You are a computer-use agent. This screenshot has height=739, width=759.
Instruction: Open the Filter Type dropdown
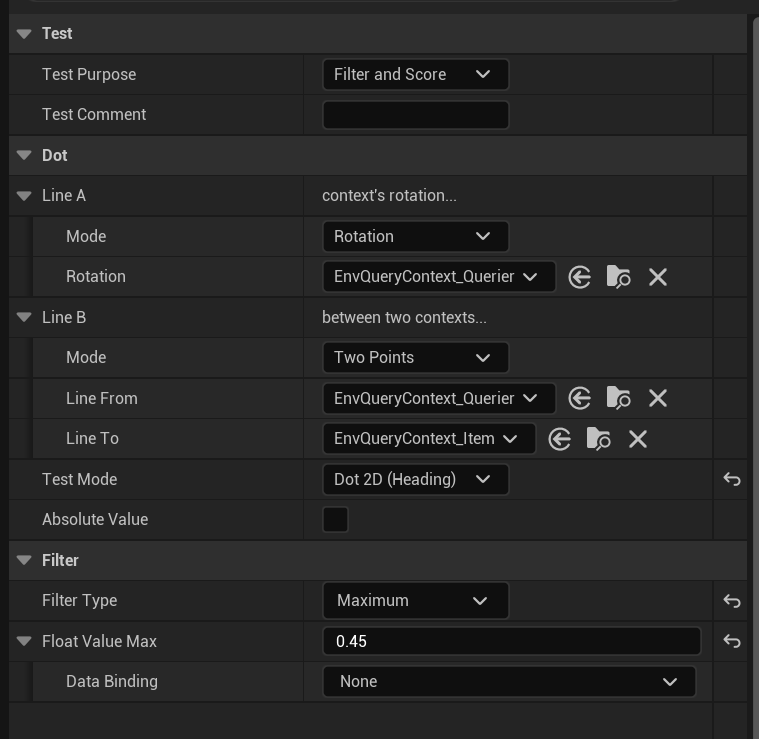415,601
